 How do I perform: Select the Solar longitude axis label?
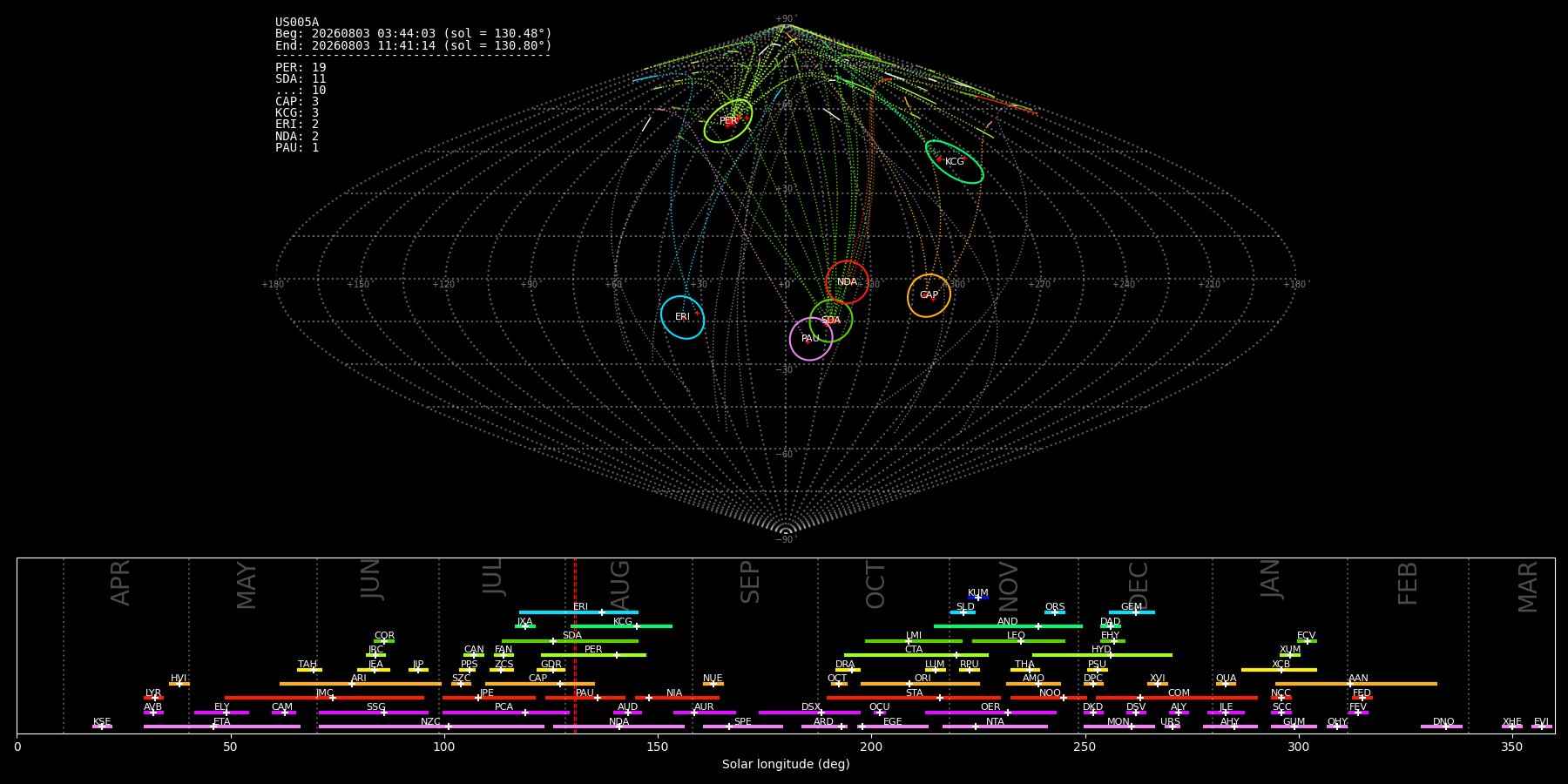(x=786, y=764)
